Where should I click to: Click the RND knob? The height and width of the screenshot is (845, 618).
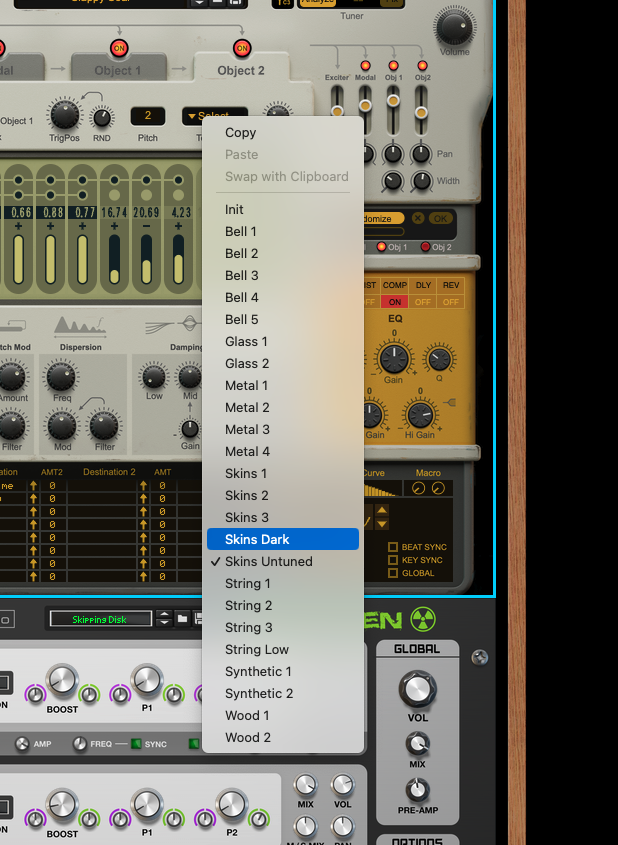coord(101,117)
